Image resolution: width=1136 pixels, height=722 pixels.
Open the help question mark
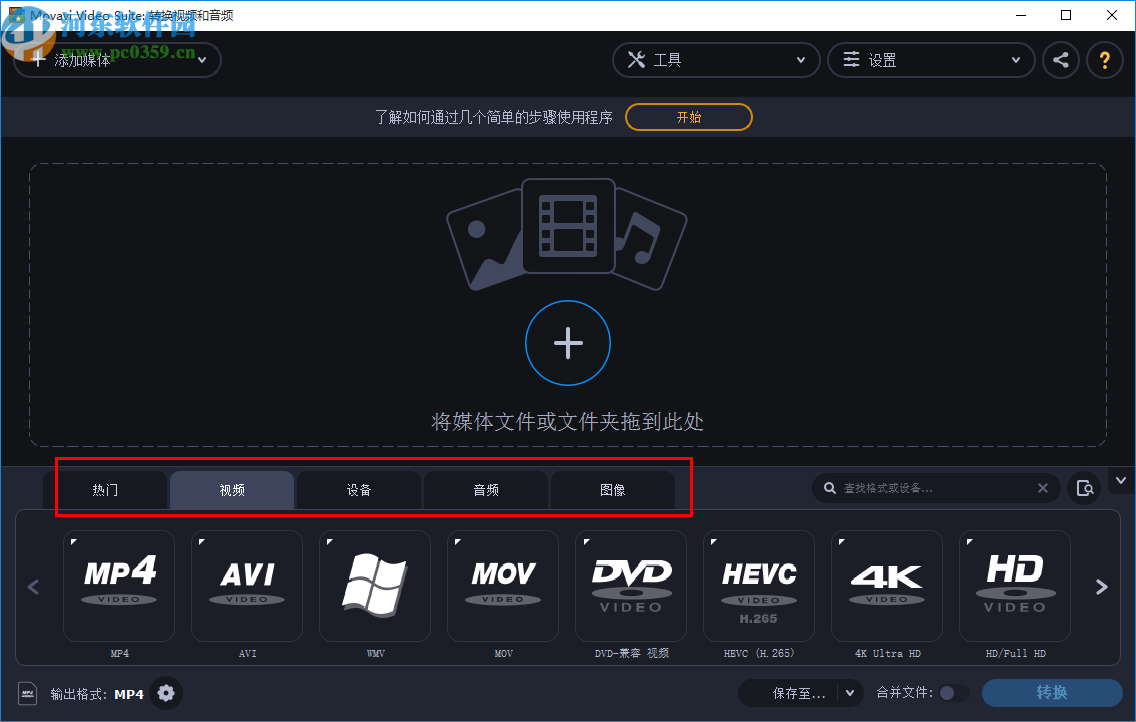pyautogui.click(x=1105, y=60)
